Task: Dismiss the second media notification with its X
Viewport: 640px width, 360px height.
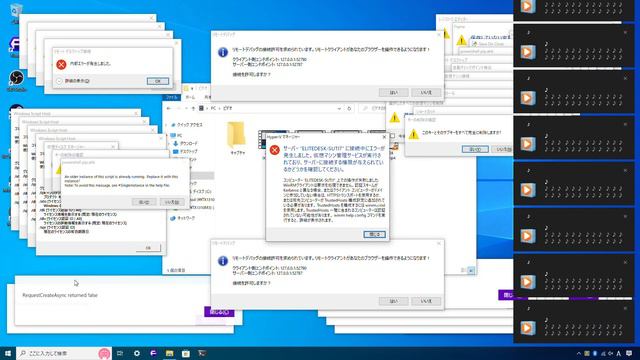Action: [625, 32]
